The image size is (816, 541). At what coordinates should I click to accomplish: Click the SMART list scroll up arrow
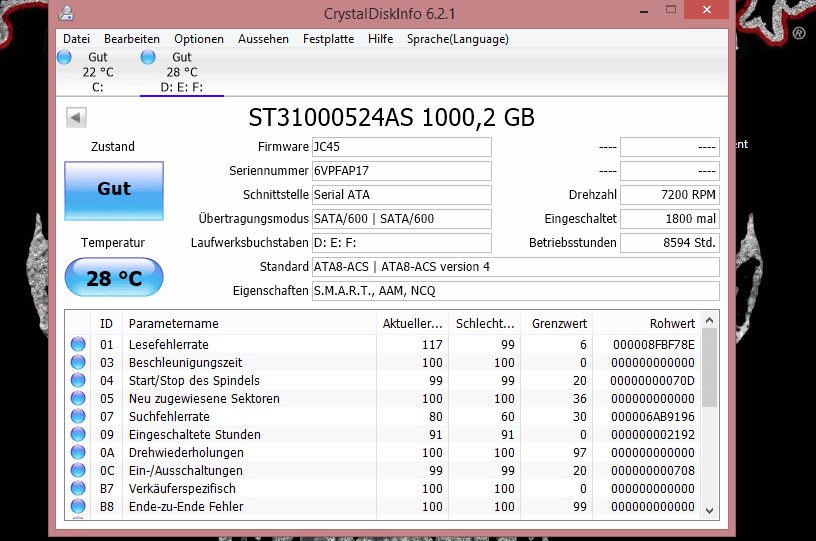[x=709, y=320]
